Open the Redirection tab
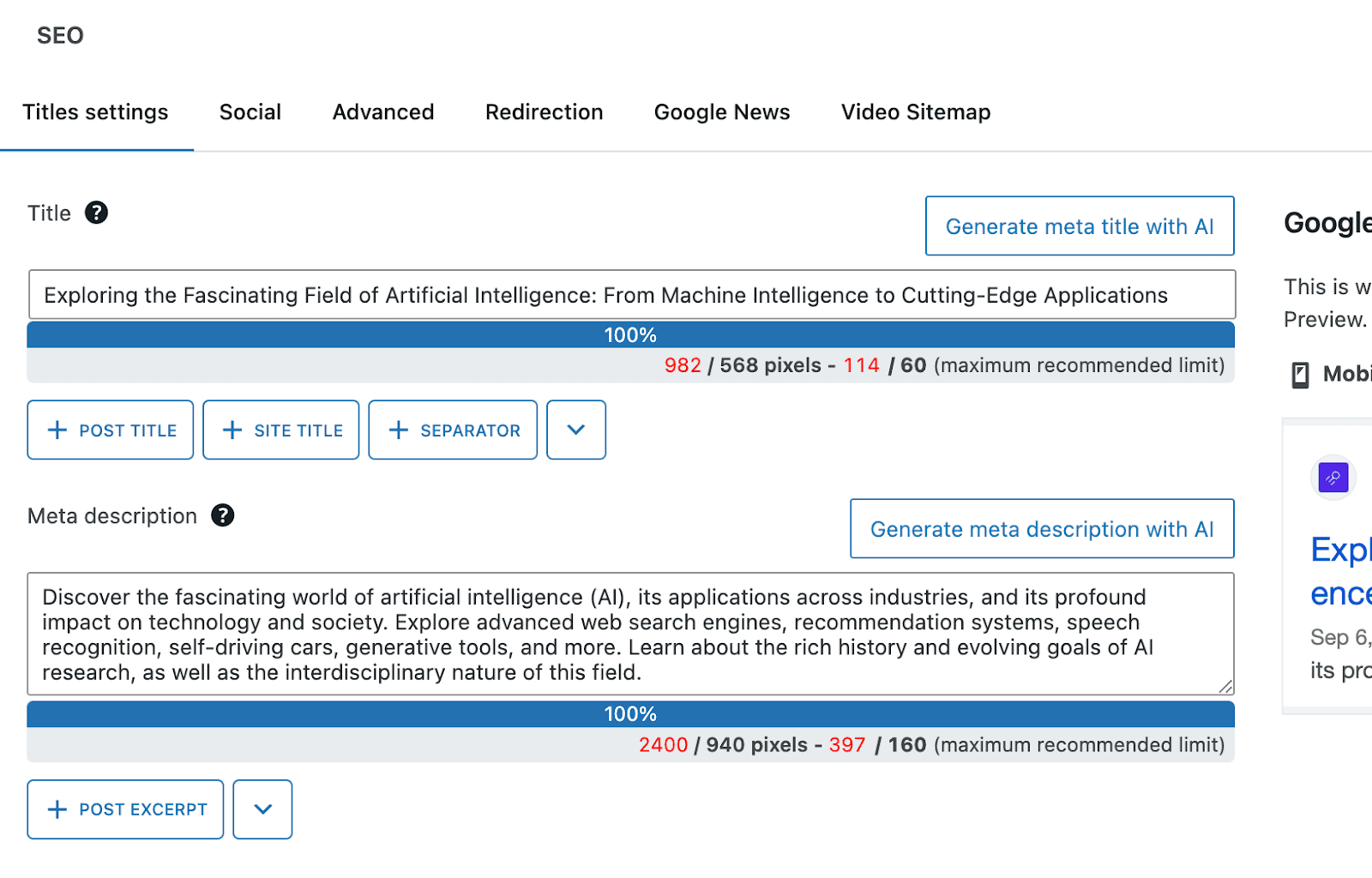1372x878 pixels. pos(544,111)
